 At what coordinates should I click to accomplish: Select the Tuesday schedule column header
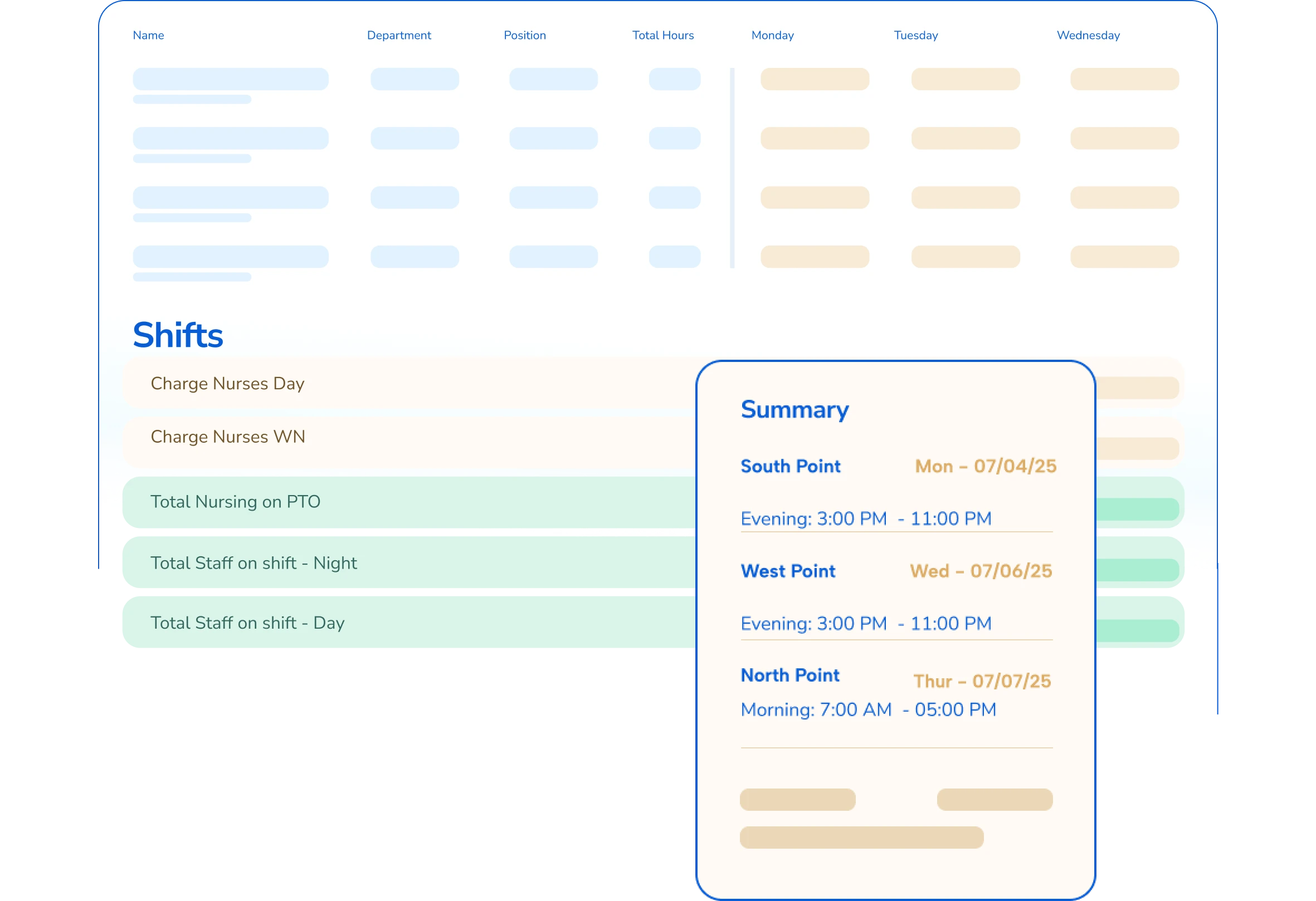pyautogui.click(x=914, y=35)
